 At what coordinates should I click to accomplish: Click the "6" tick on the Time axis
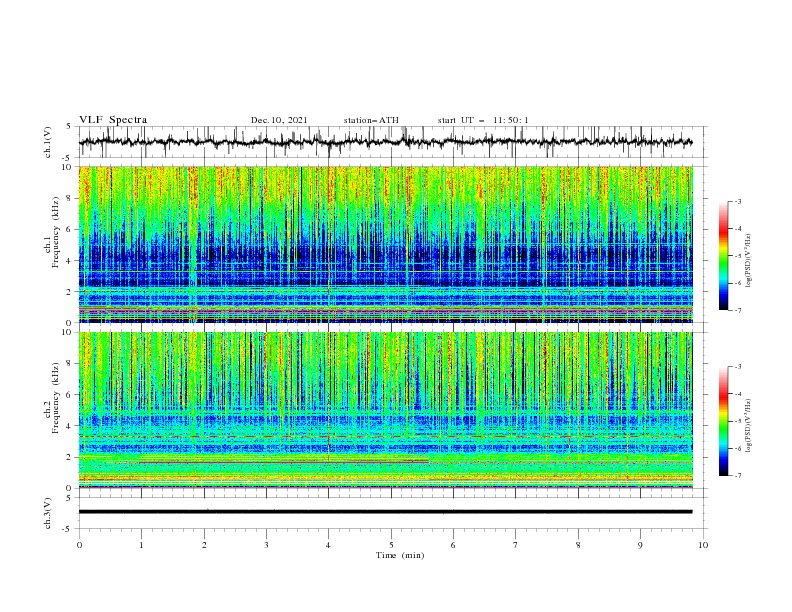tap(454, 545)
